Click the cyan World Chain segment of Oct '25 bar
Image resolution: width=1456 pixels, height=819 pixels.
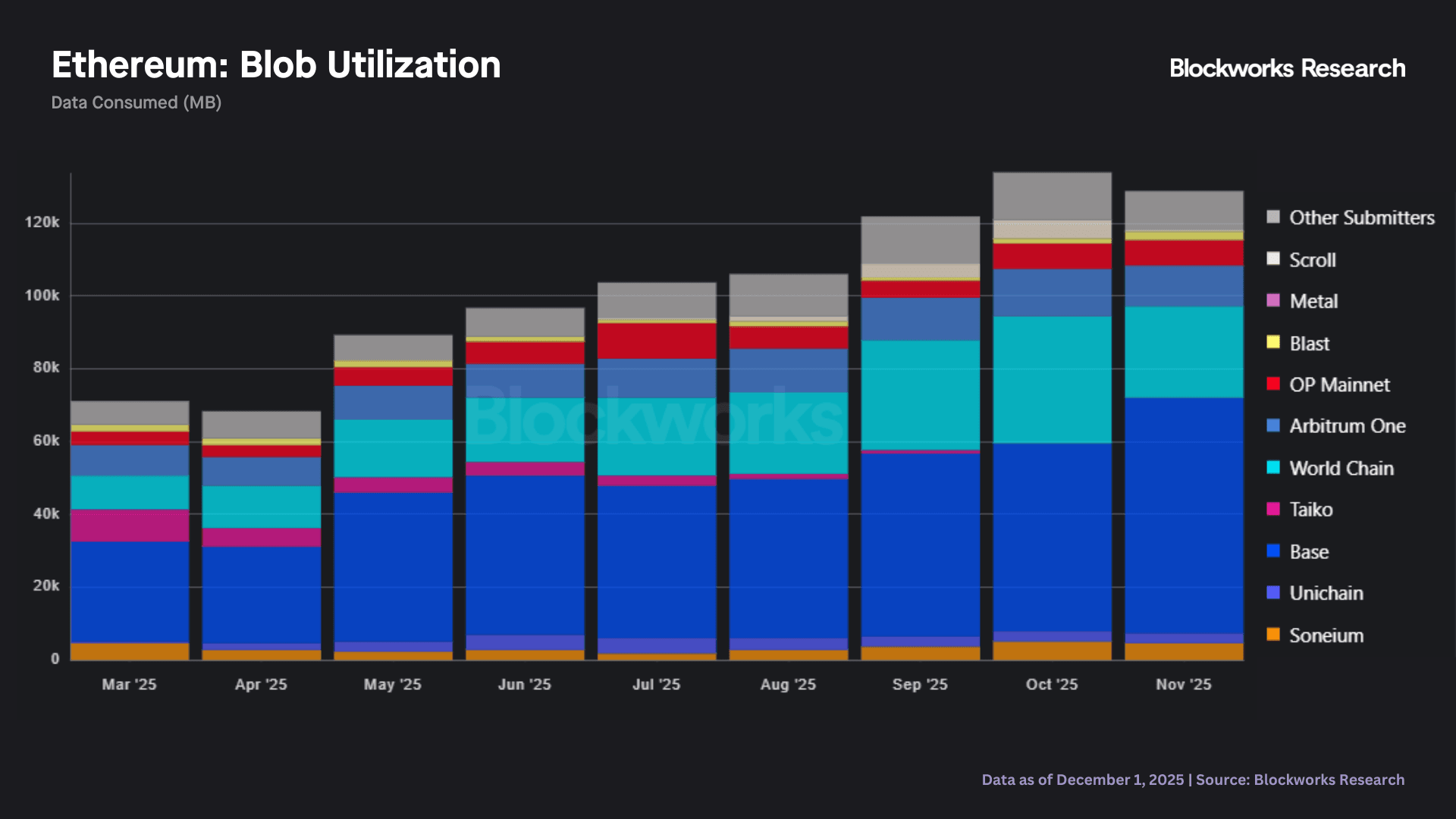tap(1052, 380)
